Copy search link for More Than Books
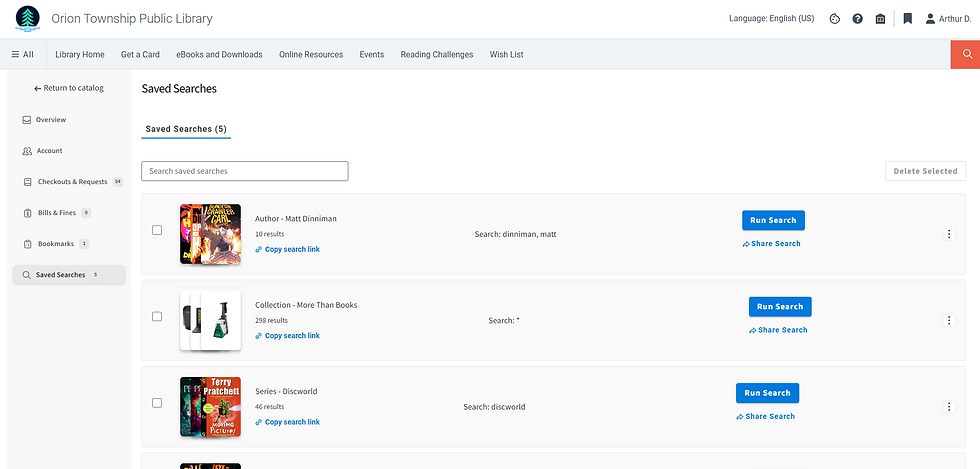Screen dimensions: 980x469 [288, 336]
